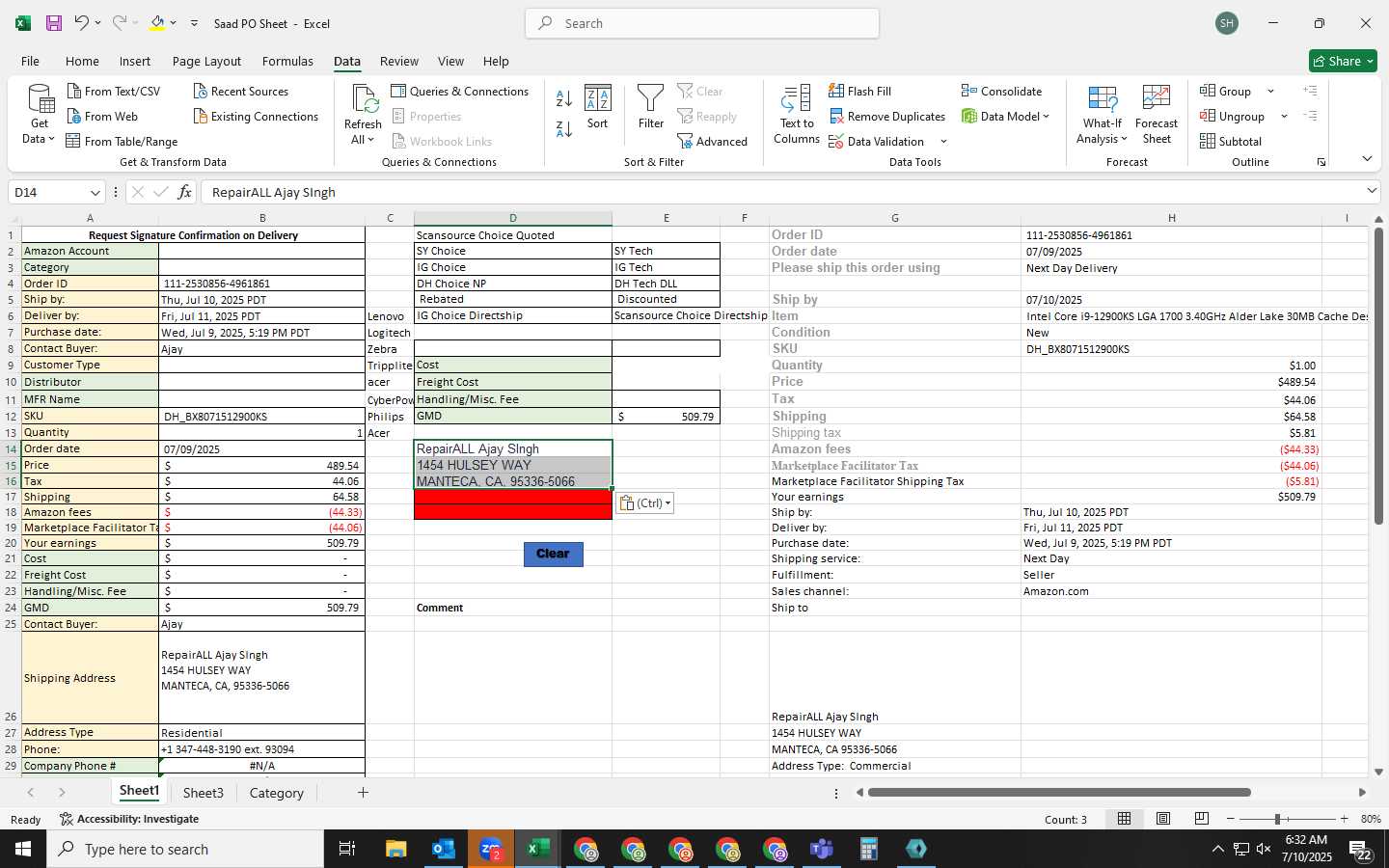This screenshot has height=868, width=1389.
Task: Click Remove Duplicates
Action: [x=887, y=117]
